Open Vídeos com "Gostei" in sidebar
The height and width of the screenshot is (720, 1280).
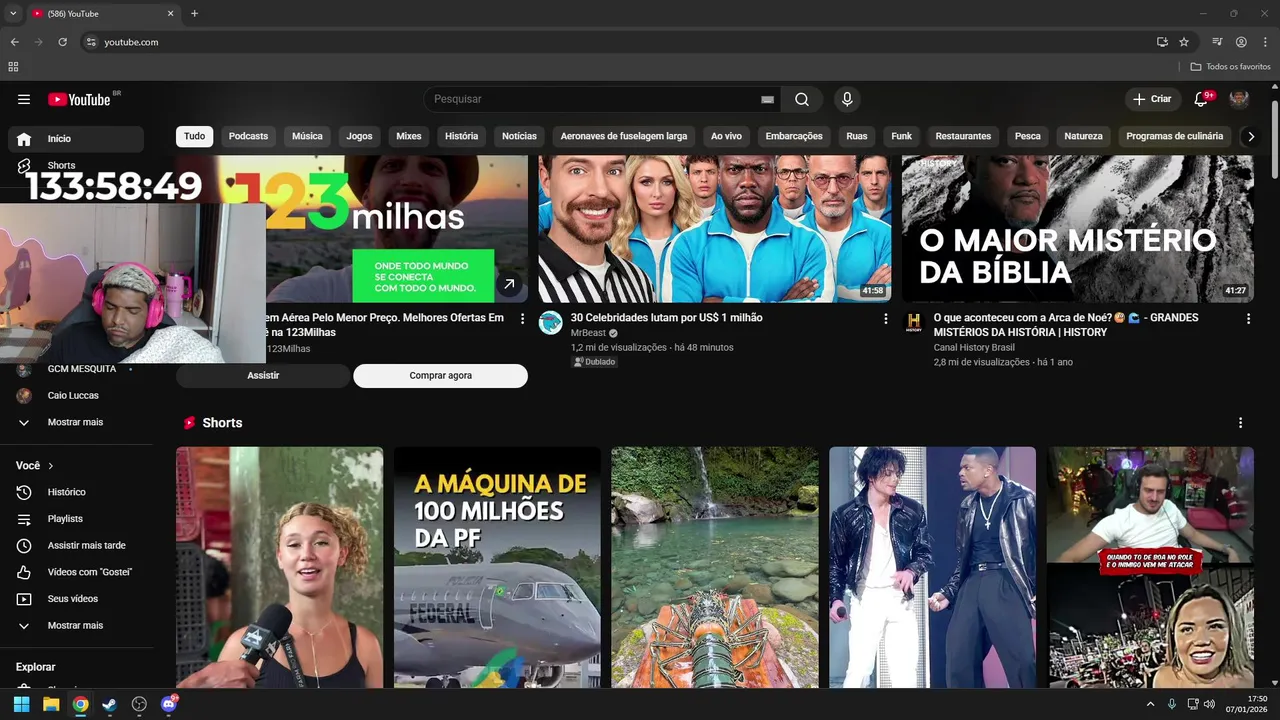tap(76, 572)
